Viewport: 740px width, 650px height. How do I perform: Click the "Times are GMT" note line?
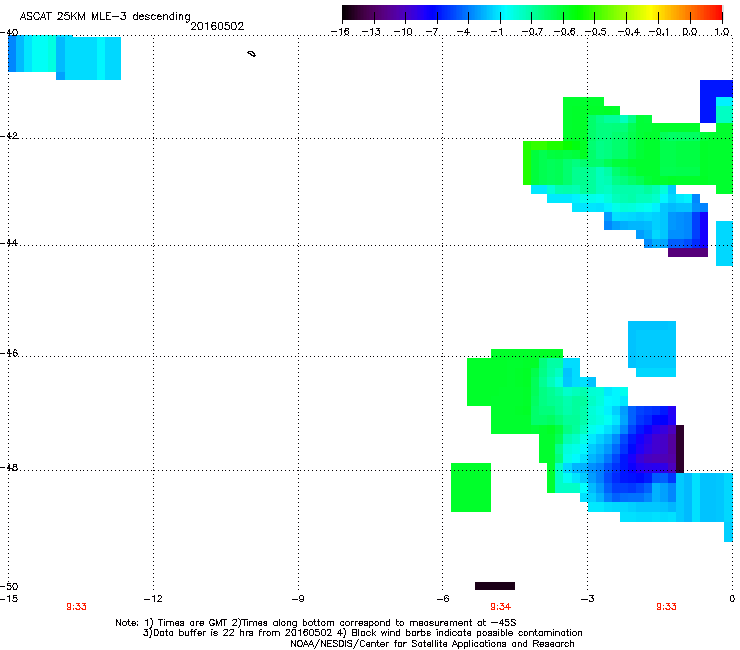coord(315,623)
